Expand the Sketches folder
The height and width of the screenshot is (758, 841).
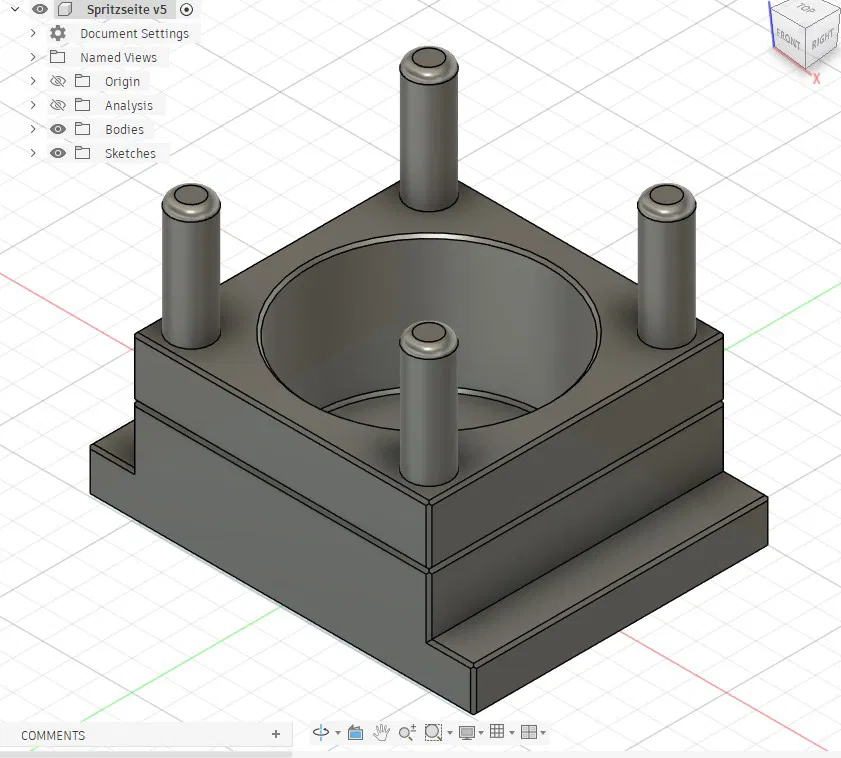pyautogui.click(x=33, y=153)
